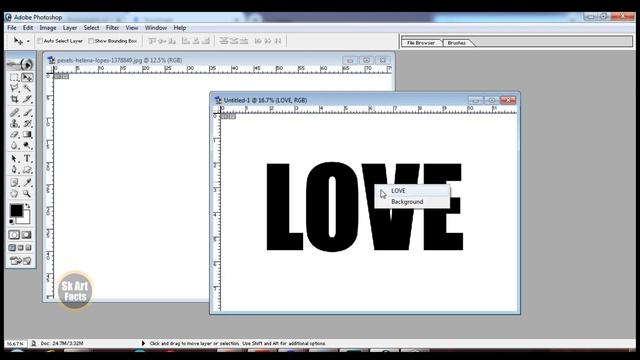Select the Blur tool
This screenshot has width=640, height=360.
click(14, 145)
